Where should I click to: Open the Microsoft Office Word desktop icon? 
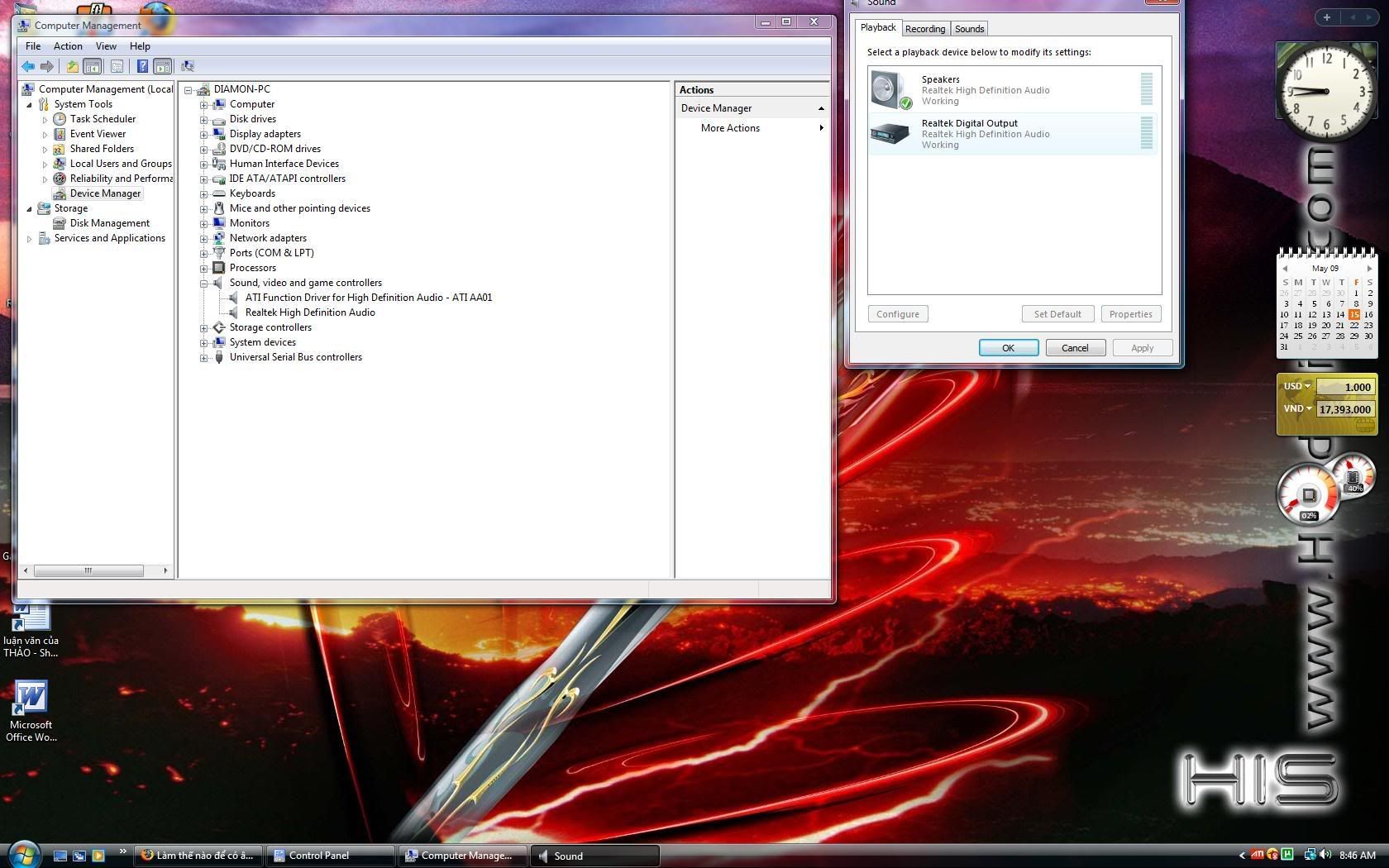pos(31,712)
